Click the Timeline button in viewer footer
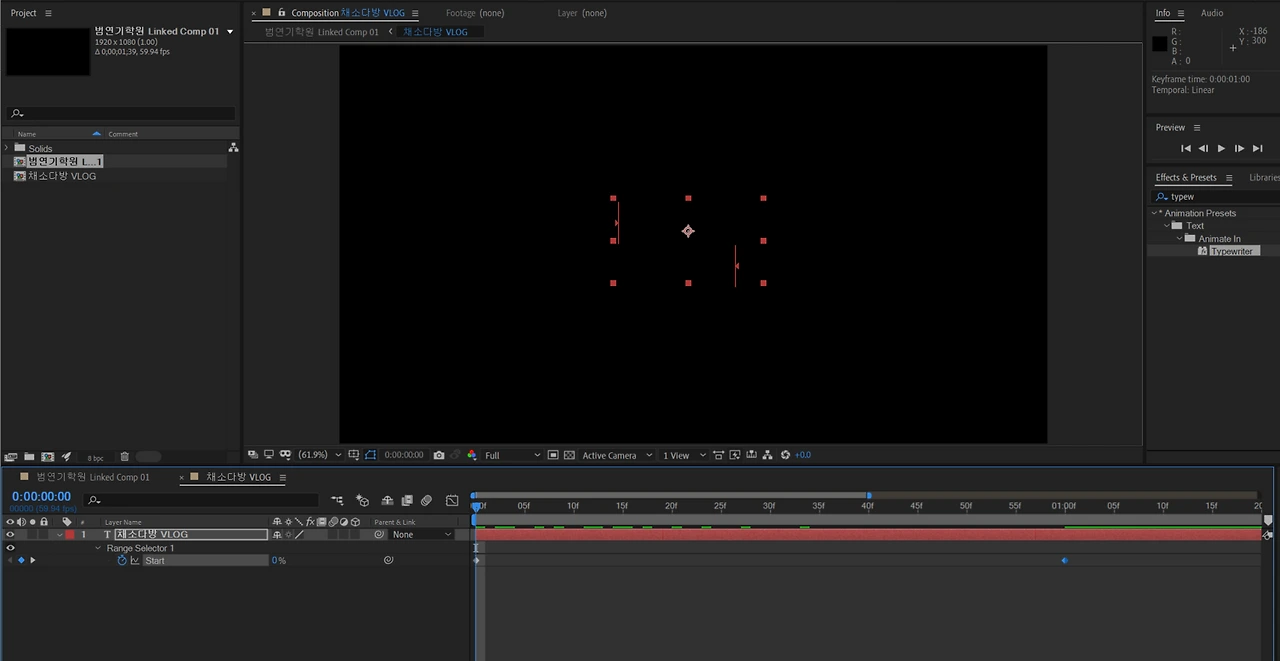1280x661 pixels. tap(751, 455)
